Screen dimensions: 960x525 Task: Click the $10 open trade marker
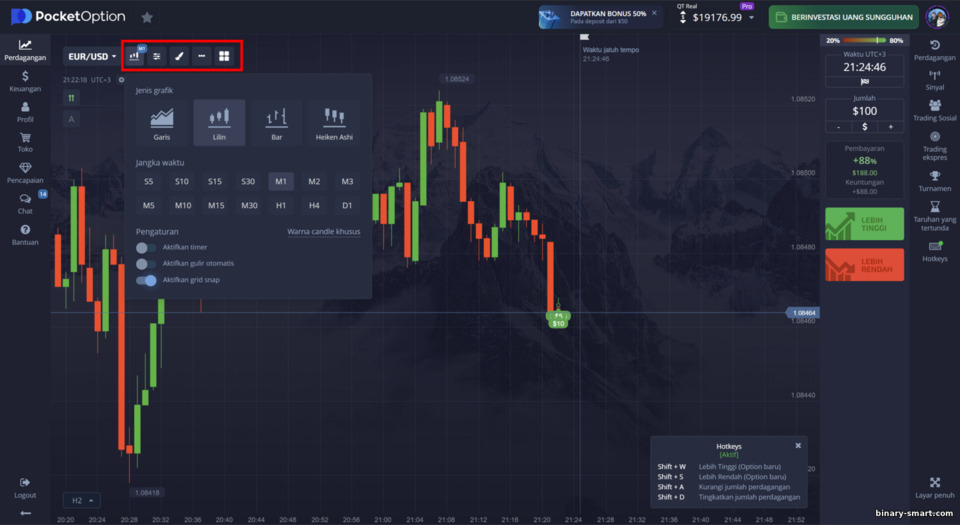[x=558, y=324]
